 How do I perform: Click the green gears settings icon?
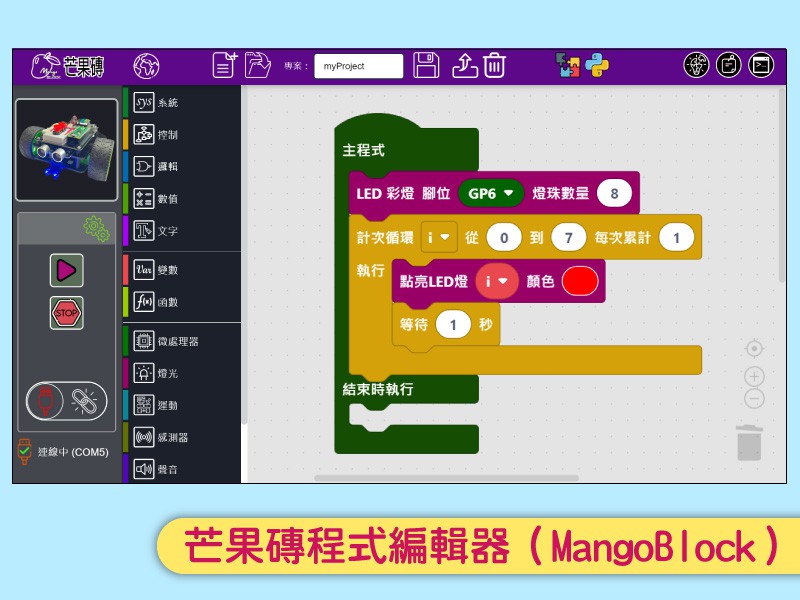coord(96,229)
